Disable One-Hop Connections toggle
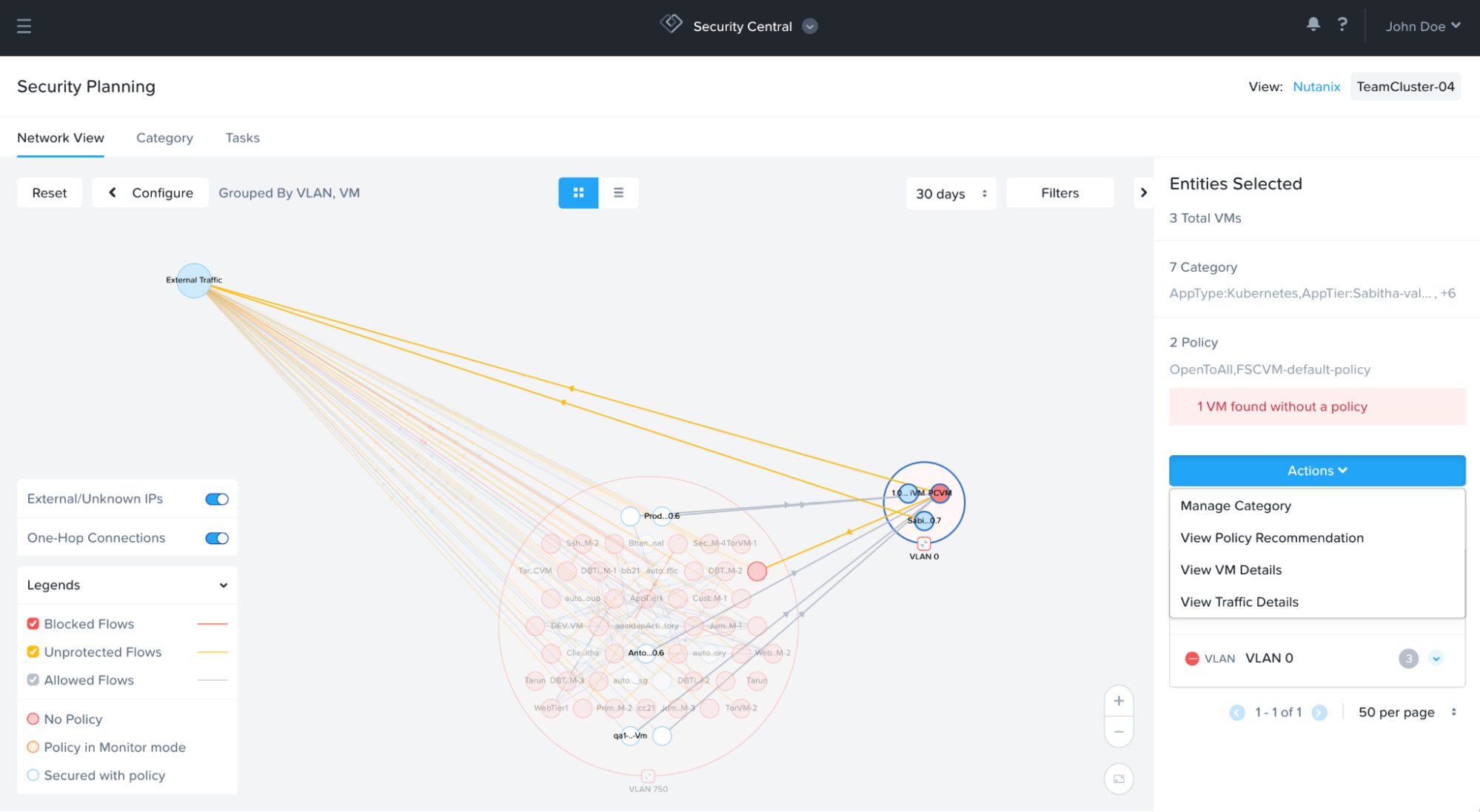 pyautogui.click(x=217, y=538)
